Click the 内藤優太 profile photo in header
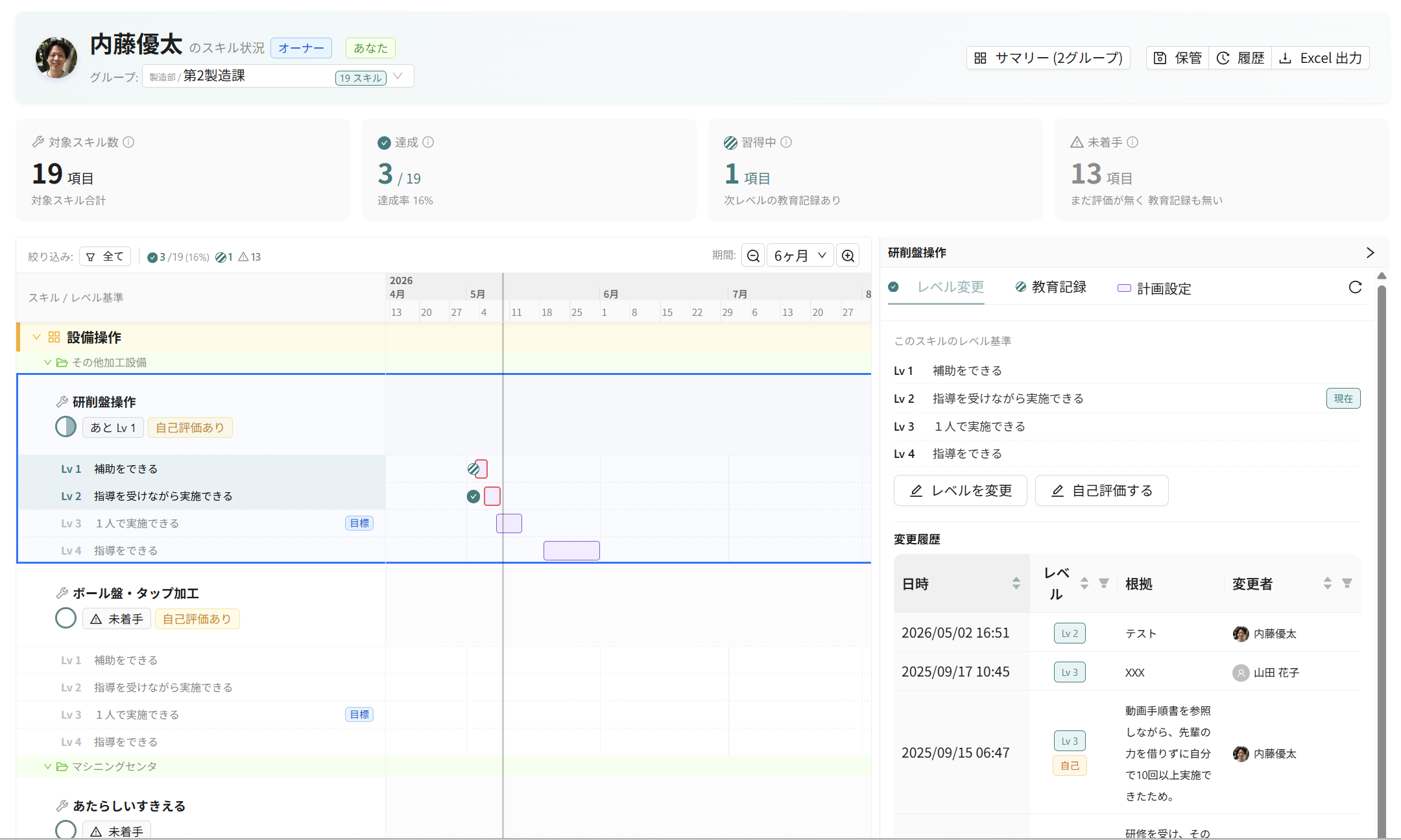The height and width of the screenshot is (840, 1401). 56,58
